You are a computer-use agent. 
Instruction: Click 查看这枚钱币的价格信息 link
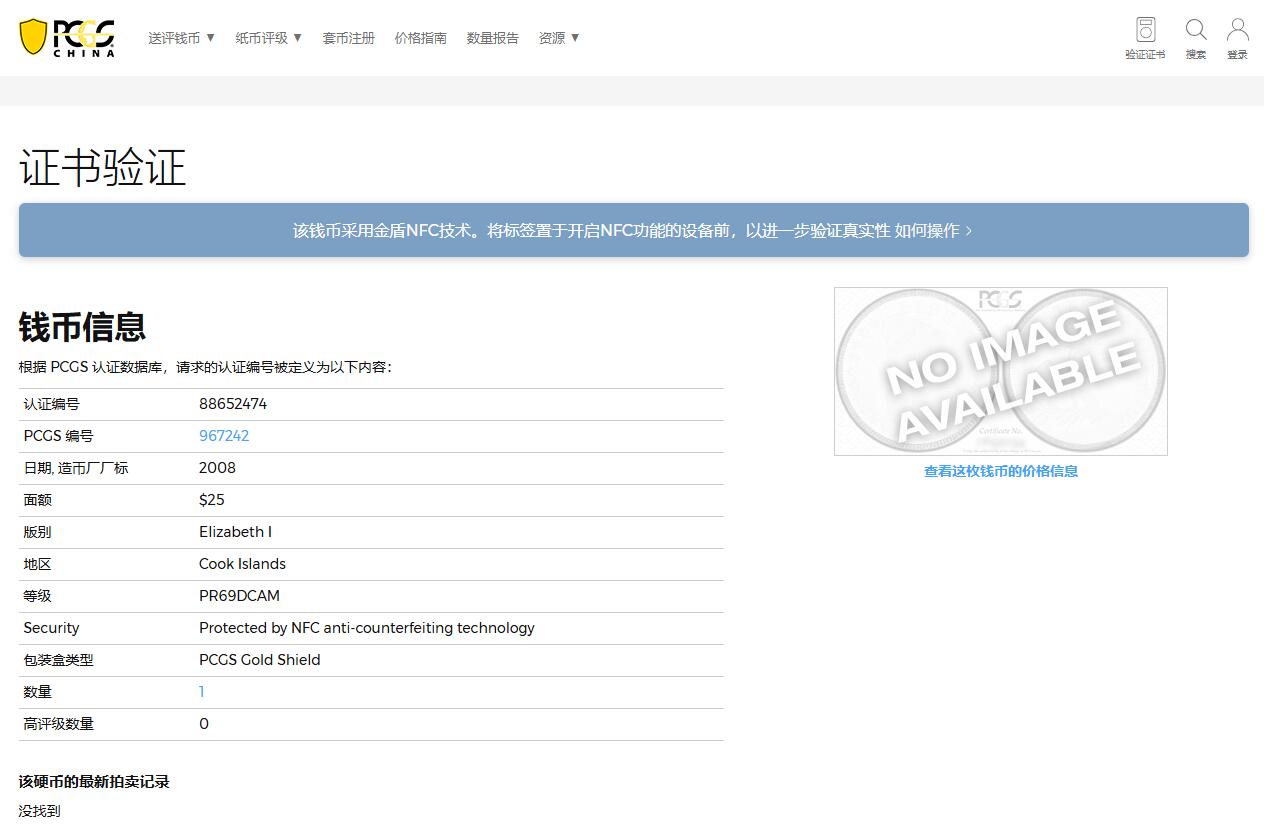click(1001, 471)
